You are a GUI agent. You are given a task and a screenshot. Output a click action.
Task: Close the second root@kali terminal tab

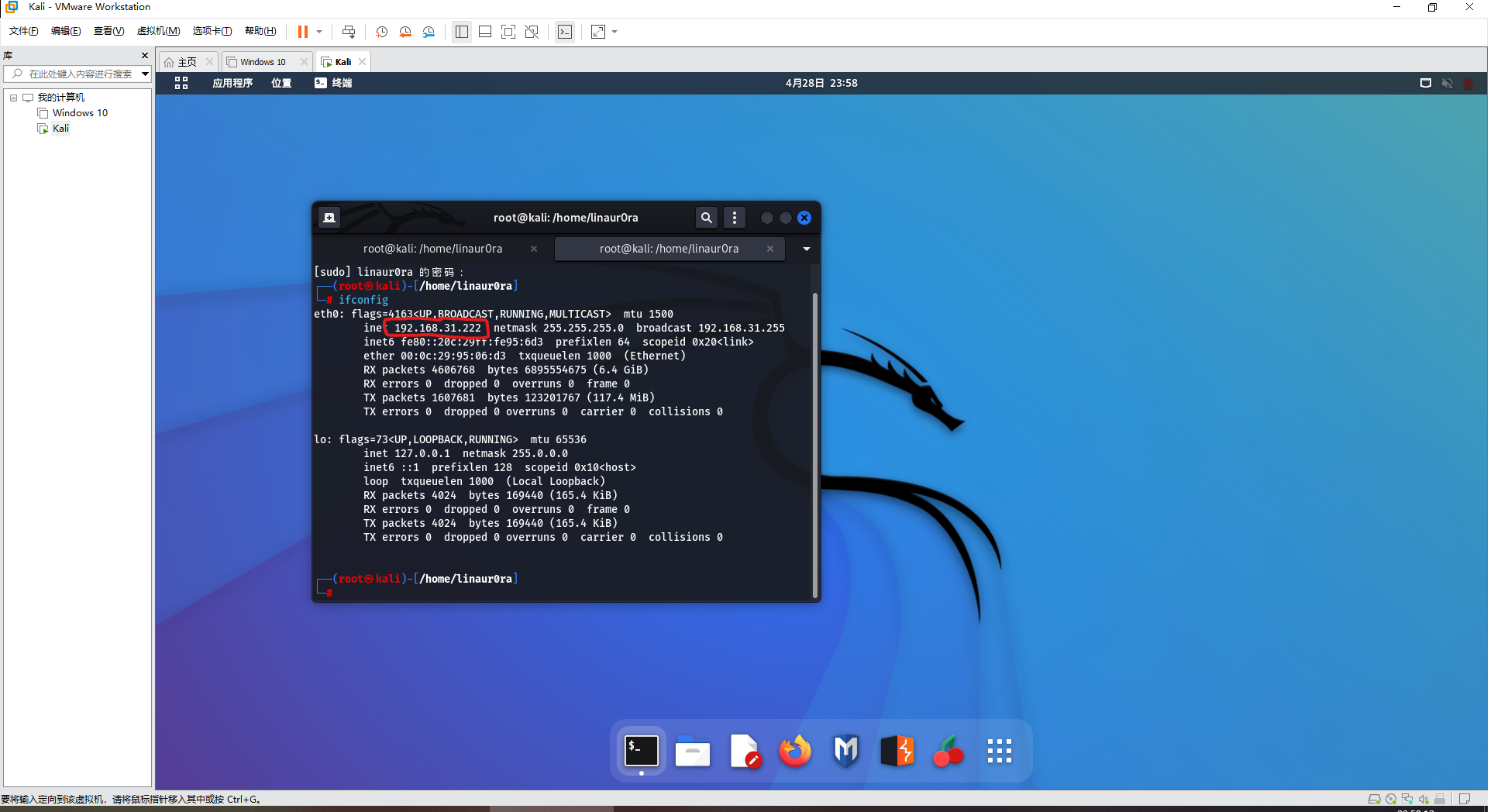pos(770,249)
